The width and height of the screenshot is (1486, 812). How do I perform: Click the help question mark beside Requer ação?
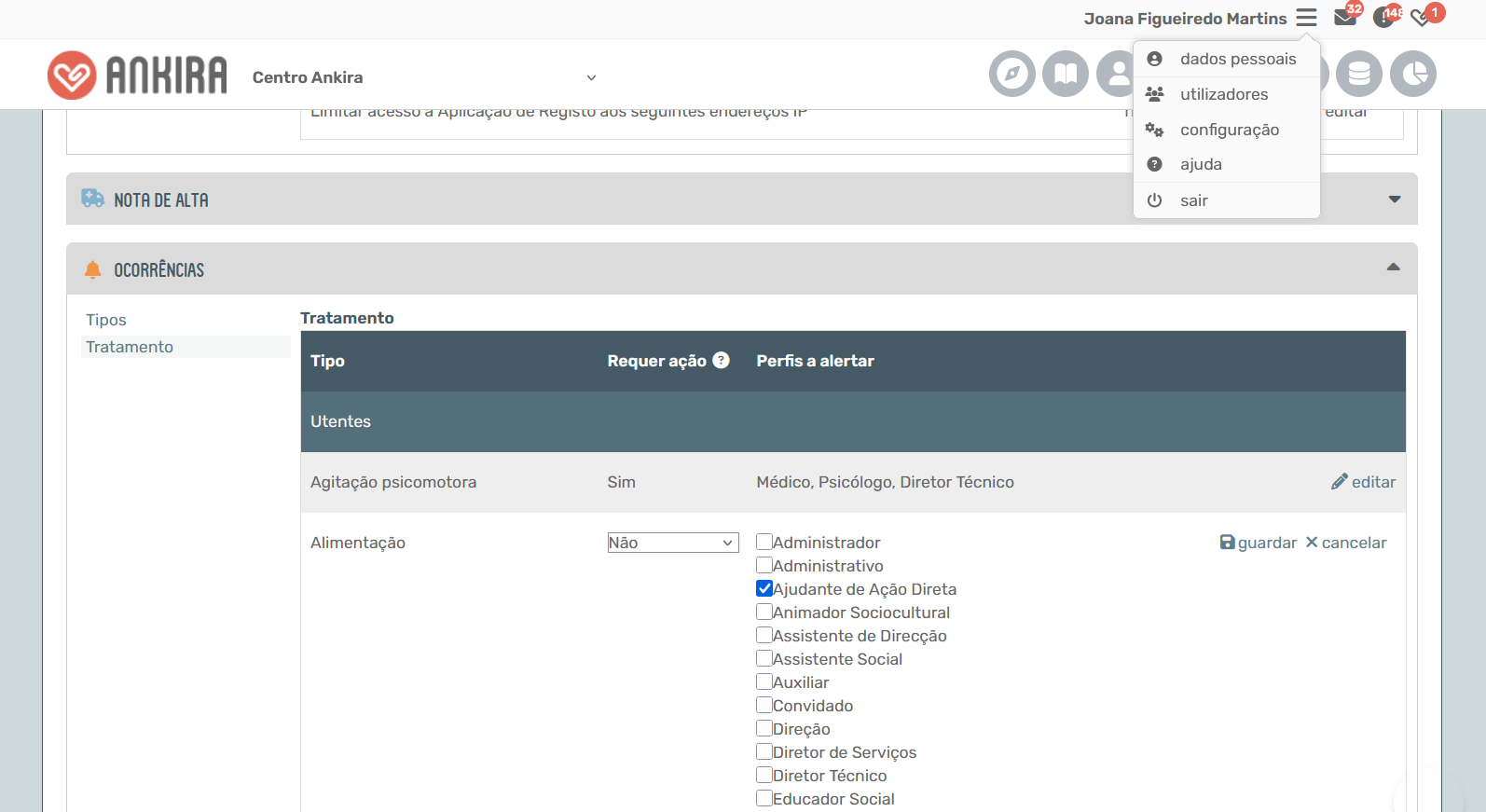point(722,360)
